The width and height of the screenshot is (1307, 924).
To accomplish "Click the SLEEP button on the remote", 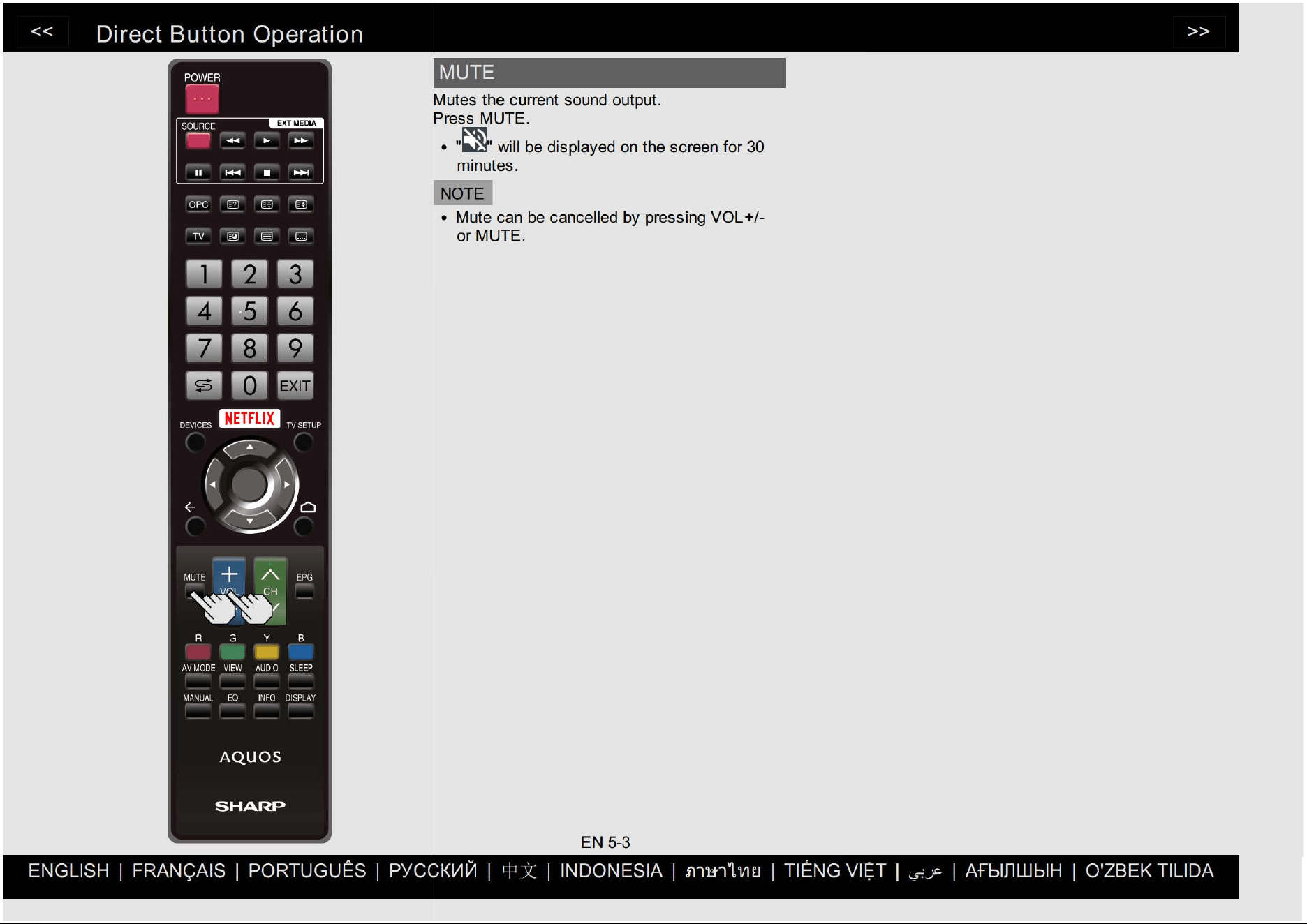I will pyautogui.click(x=301, y=681).
